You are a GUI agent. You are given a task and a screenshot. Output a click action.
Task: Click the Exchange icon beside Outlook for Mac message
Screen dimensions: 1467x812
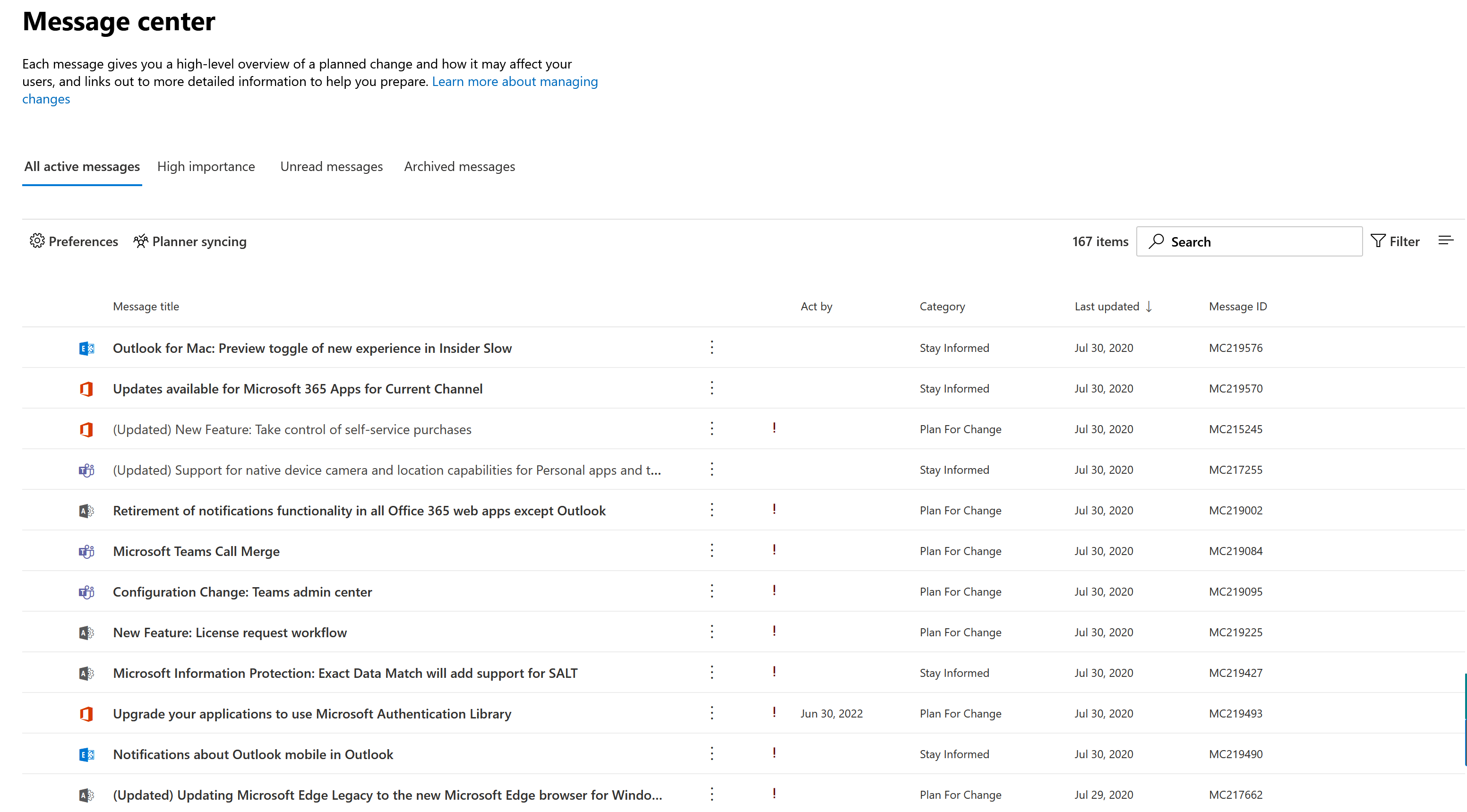(86, 349)
